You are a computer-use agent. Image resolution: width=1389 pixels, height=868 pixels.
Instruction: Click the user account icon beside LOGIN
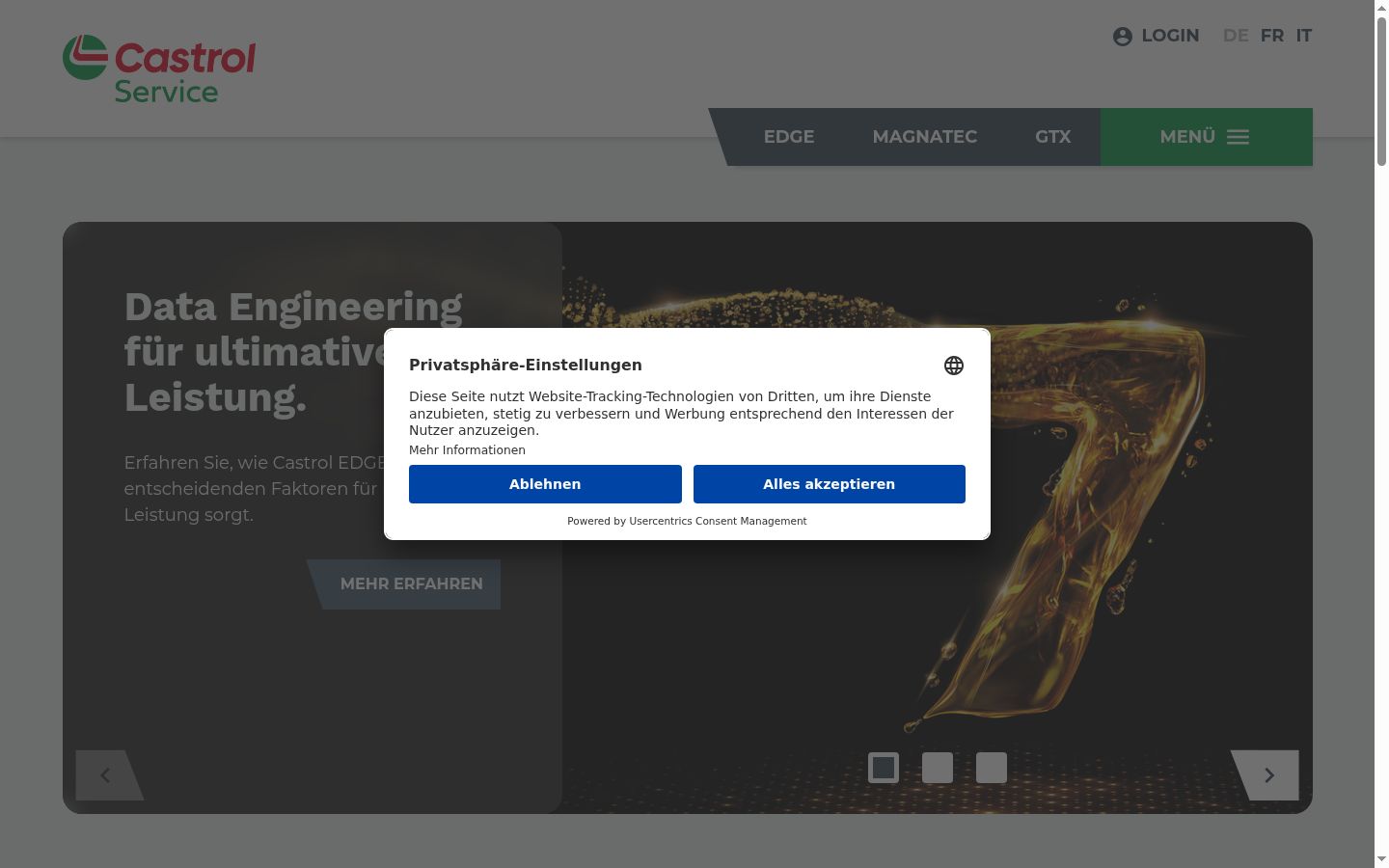tap(1122, 37)
